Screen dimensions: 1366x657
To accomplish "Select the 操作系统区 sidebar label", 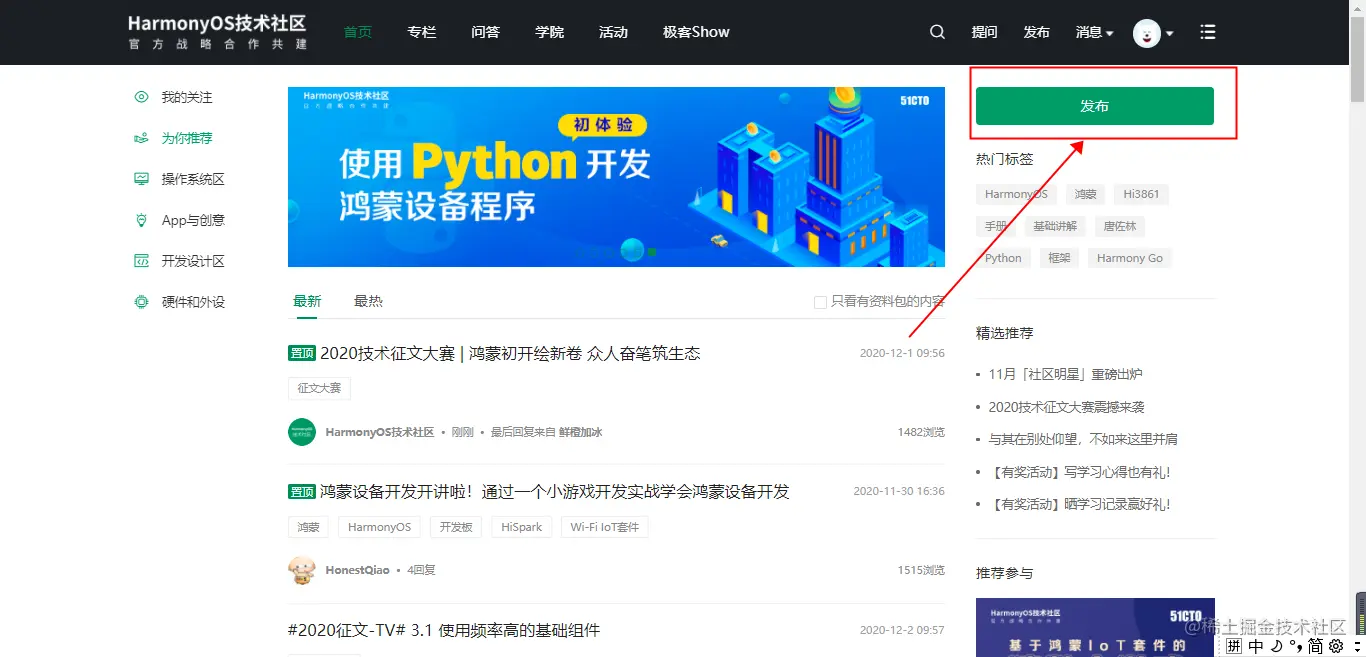I will tap(193, 179).
